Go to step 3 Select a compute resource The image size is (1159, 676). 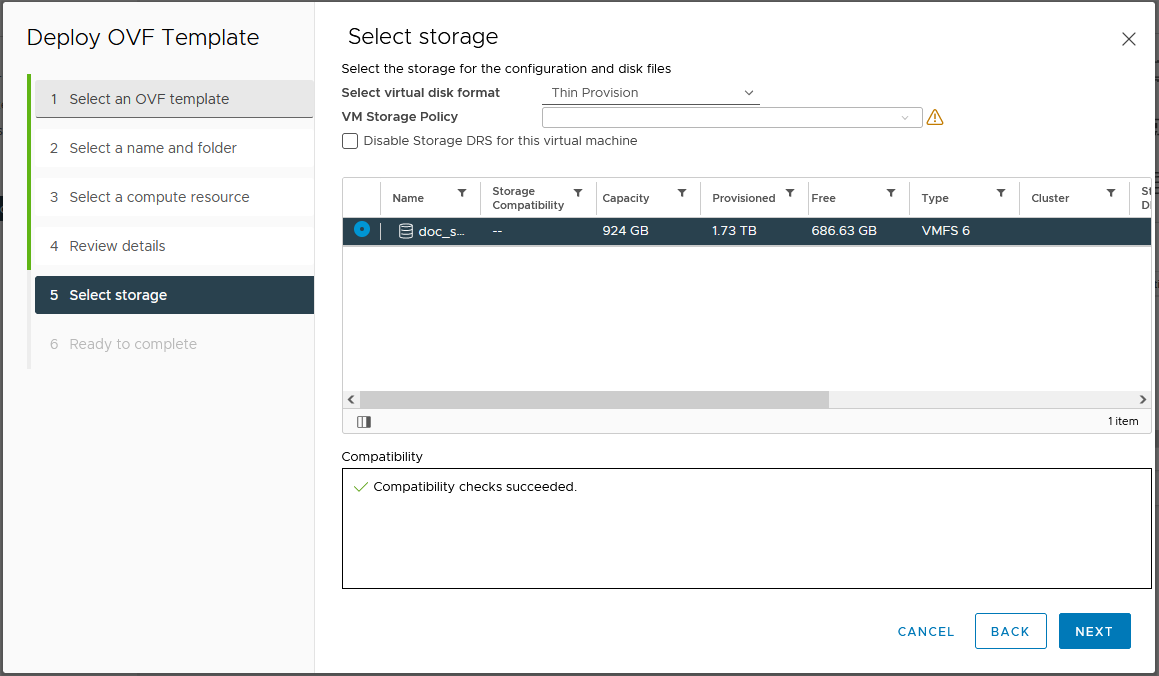pos(174,197)
